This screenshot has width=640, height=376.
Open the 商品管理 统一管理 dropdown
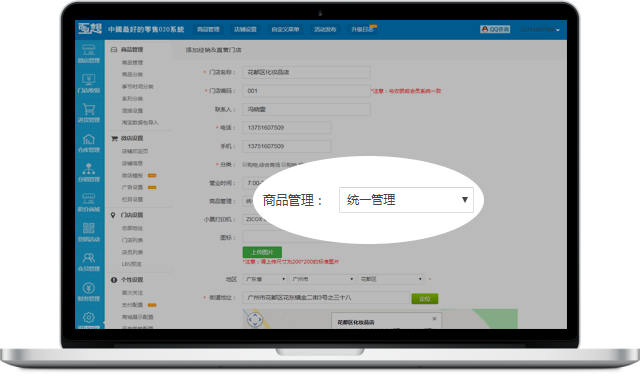406,200
